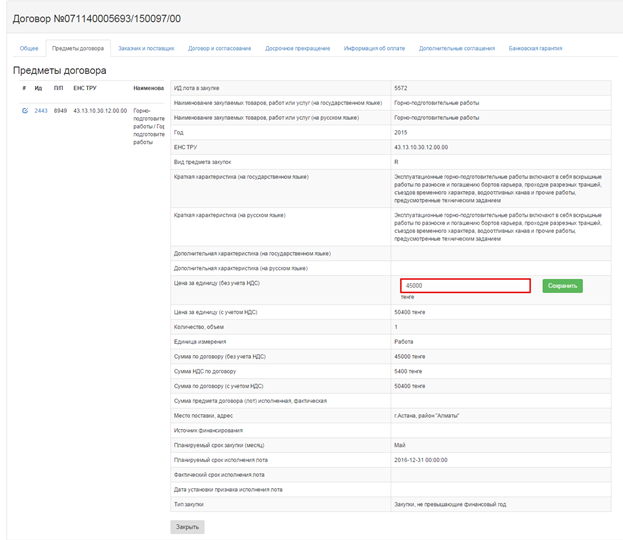
Task: View the Информация об оплате tab
Action: click(372, 48)
